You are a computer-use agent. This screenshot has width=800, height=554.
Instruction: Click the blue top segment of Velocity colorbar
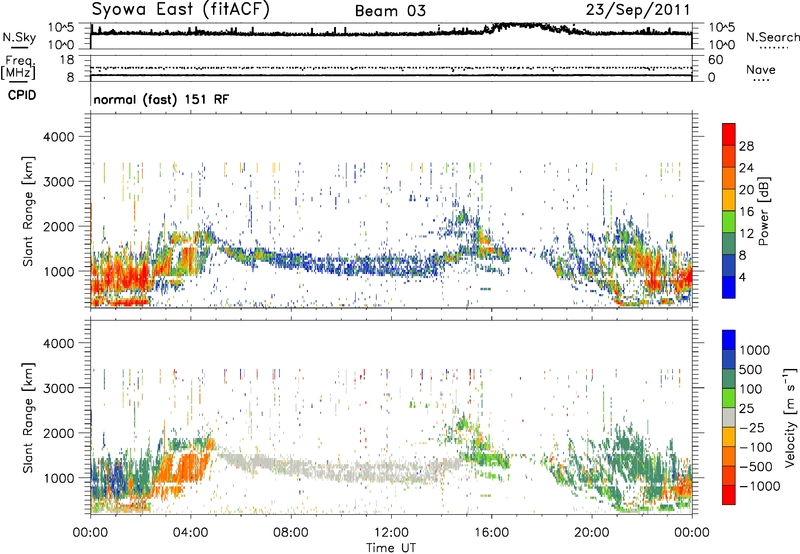coord(729,340)
